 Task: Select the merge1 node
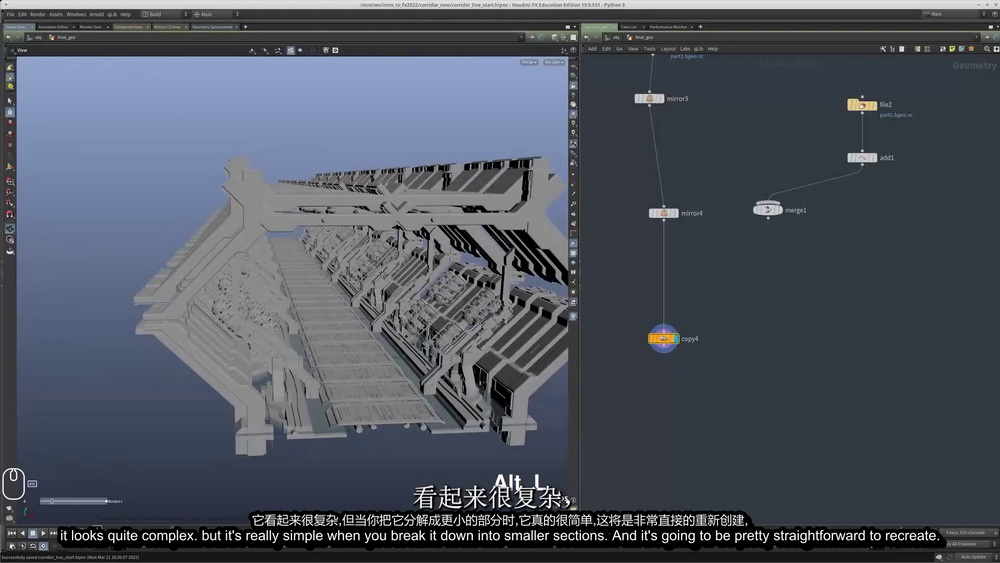tap(768, 210)
